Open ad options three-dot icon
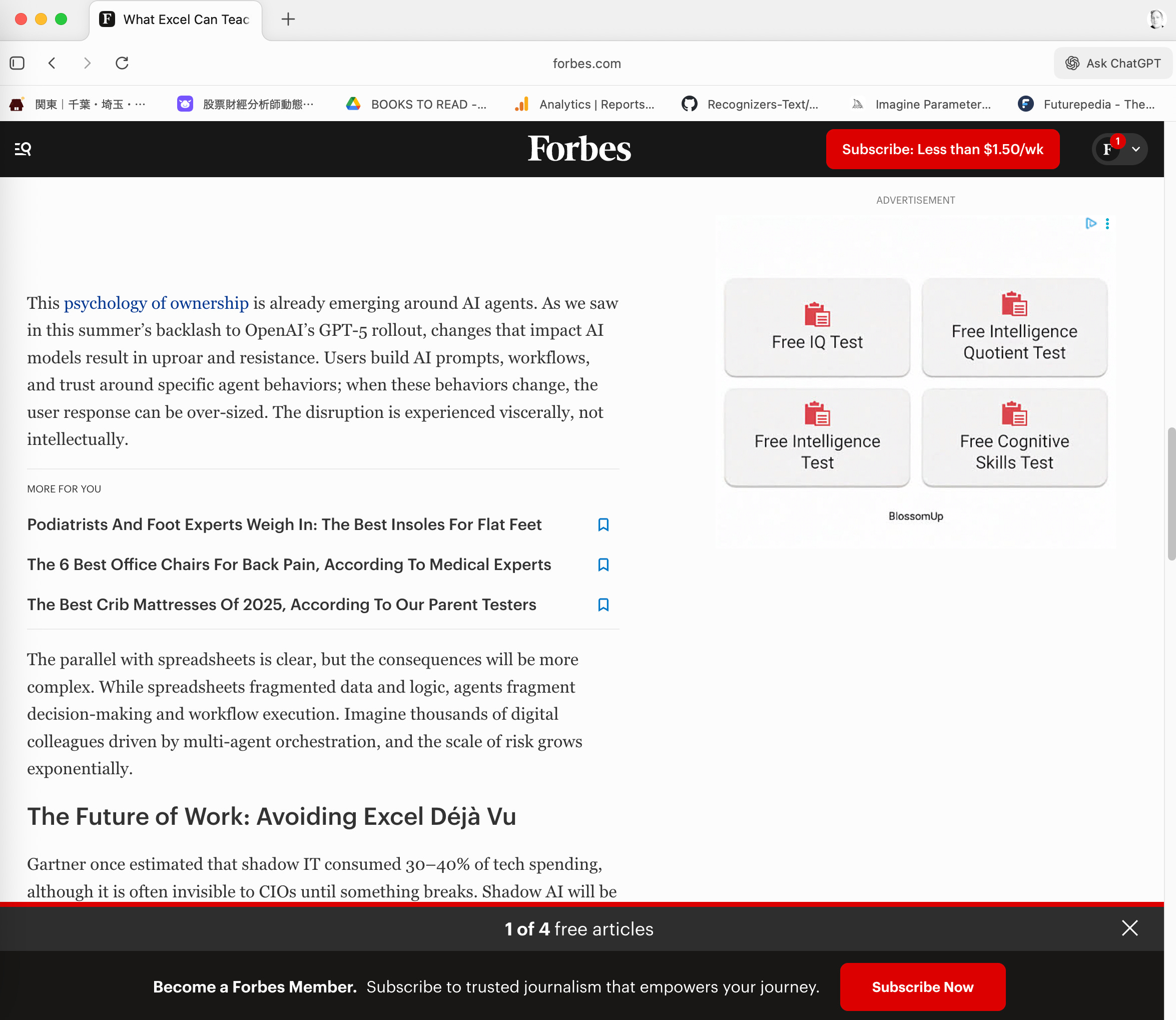1176x1020 pixels. point(1107,224)
